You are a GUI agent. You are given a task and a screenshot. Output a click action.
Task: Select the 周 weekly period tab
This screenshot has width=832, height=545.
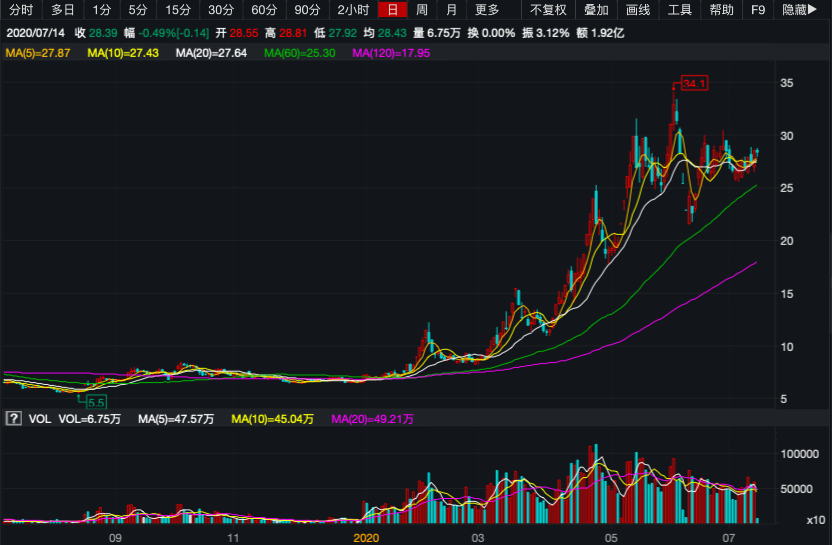coord(422,10)
